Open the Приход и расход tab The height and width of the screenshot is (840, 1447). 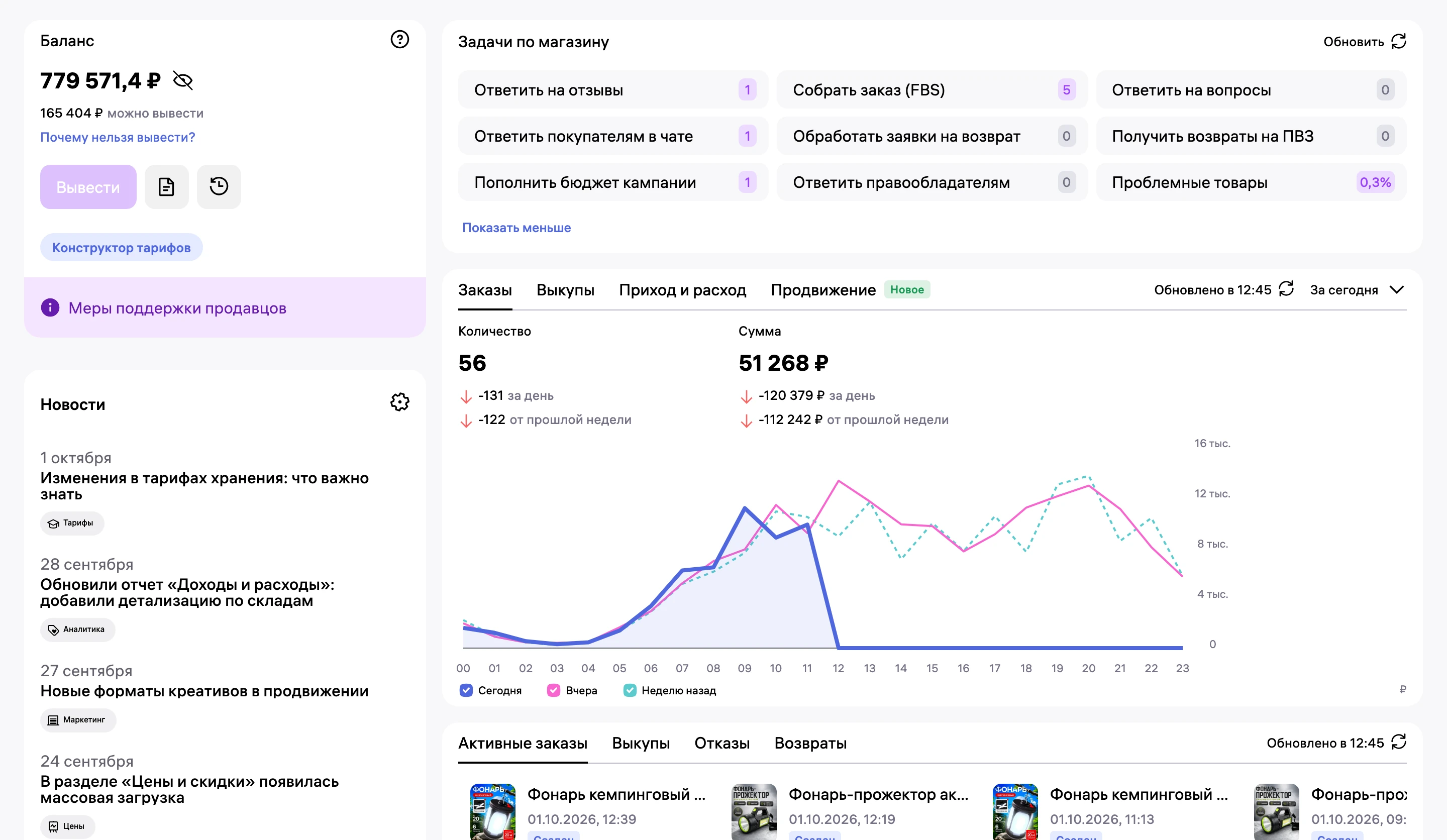tap(682, 290)
